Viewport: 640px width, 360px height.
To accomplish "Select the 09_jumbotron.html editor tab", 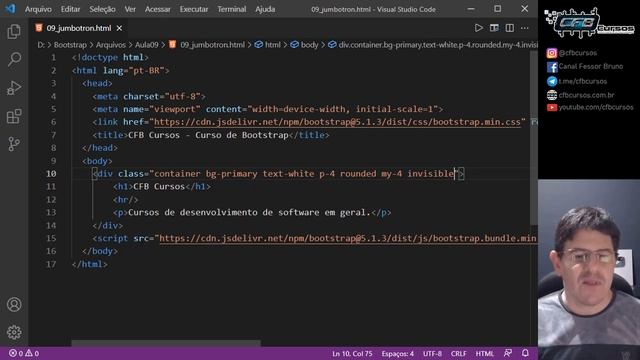I will click(78, 28).
